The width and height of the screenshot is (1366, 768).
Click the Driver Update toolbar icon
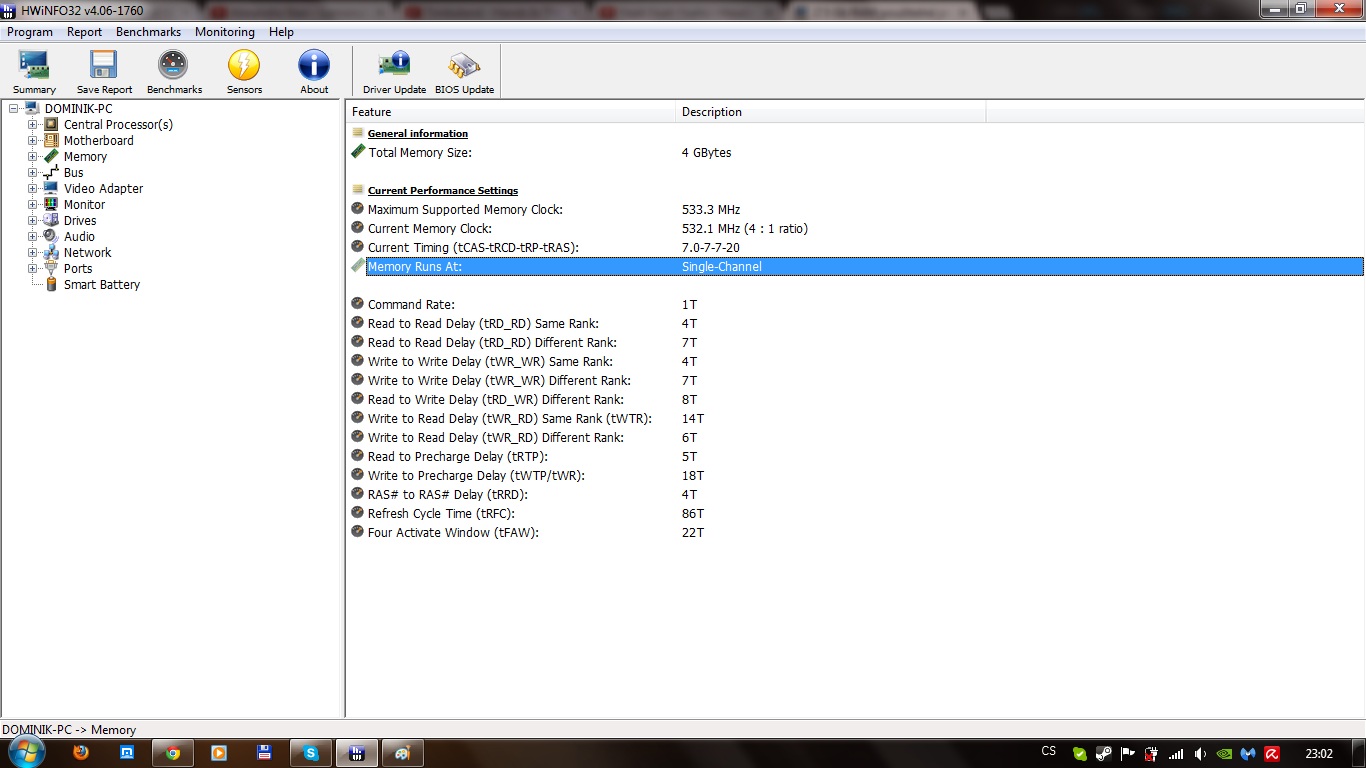tap(394, 72)
